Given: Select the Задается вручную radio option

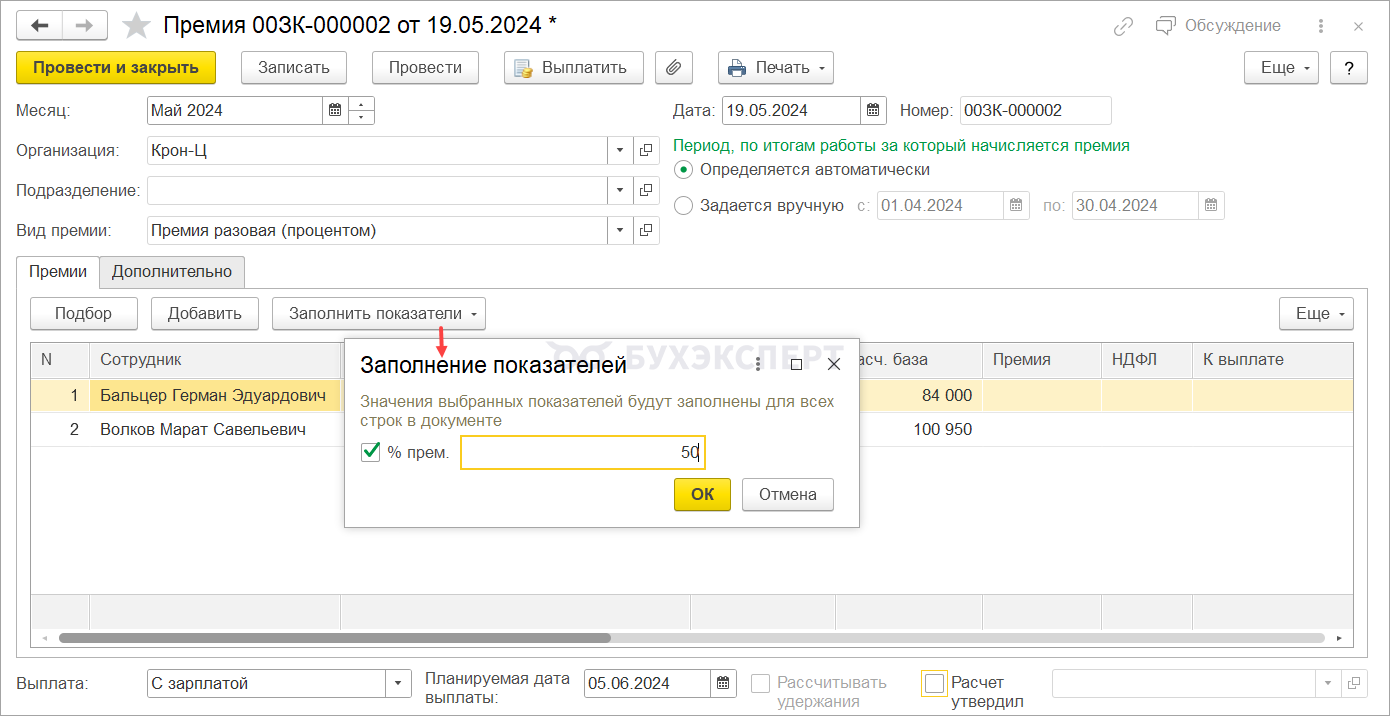Looking at the screenshot, I should (684, 206).
